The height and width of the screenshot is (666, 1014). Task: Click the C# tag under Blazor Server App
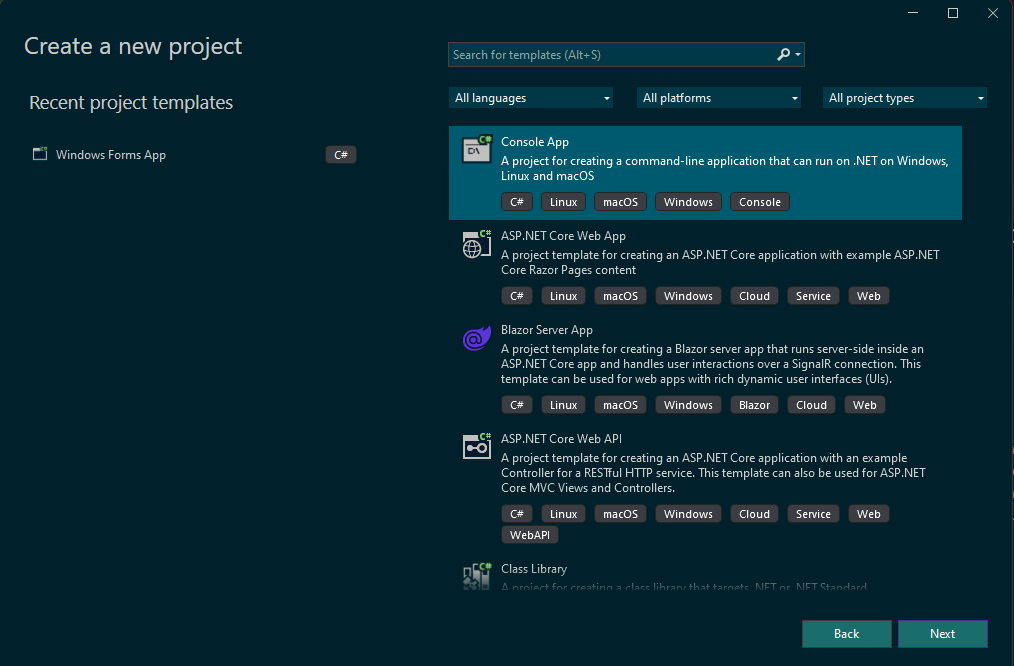(517, 405)
